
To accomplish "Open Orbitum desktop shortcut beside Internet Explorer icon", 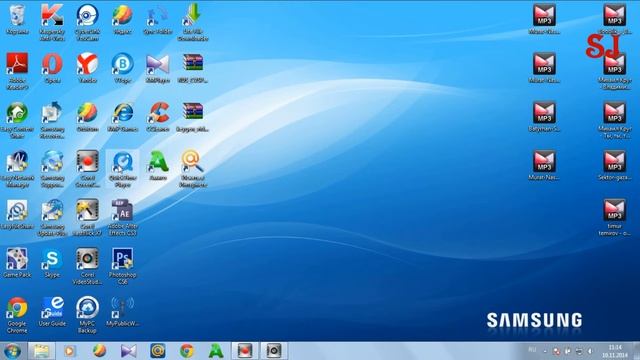I will point(87,117).
